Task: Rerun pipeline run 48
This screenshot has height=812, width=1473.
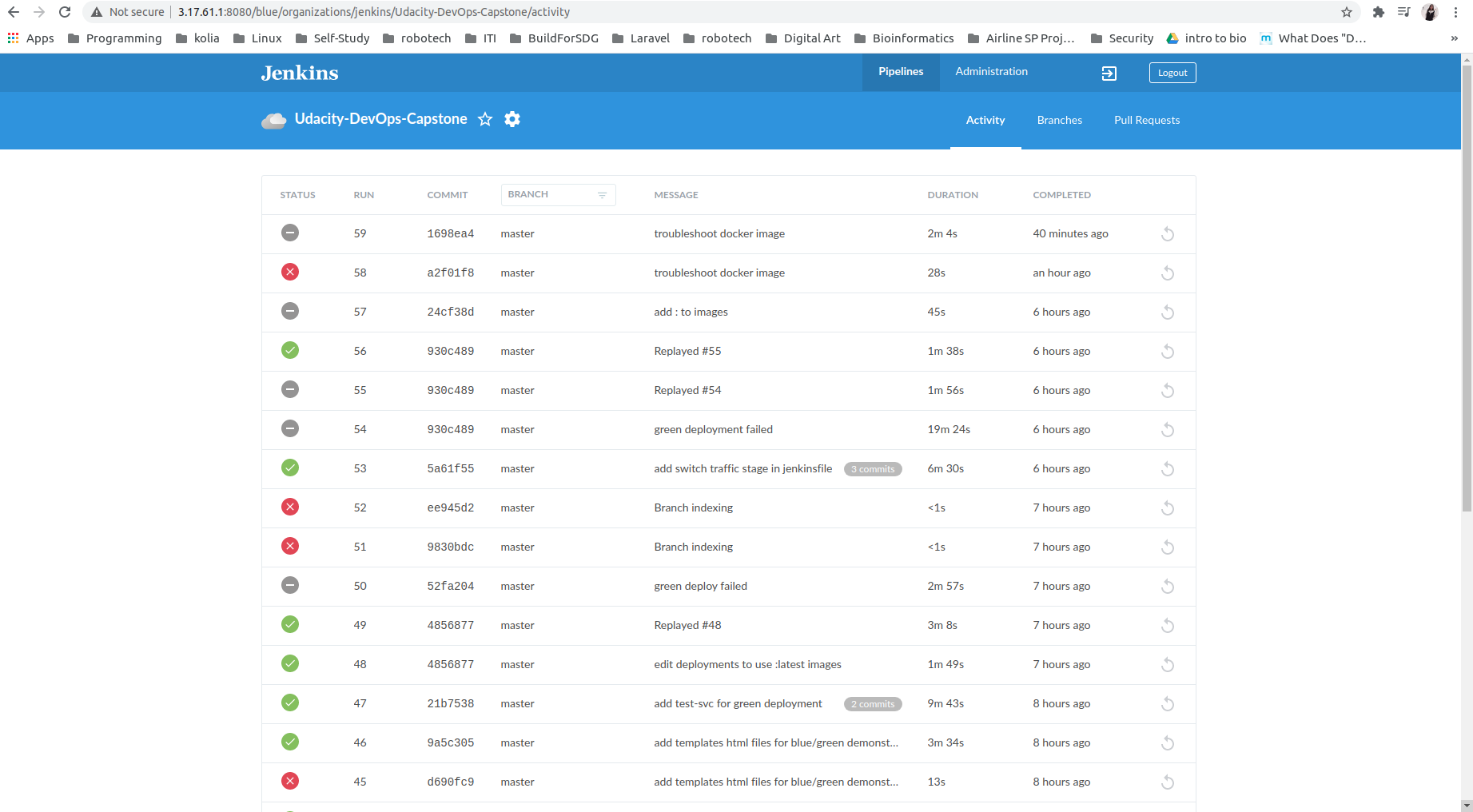Action: coord(1168,665)
